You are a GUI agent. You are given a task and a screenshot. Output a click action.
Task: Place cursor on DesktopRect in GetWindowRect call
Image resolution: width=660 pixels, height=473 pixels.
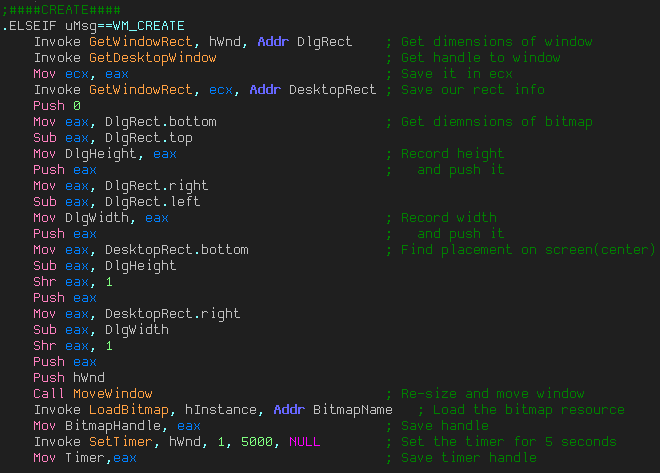click(x=333, y=90)
